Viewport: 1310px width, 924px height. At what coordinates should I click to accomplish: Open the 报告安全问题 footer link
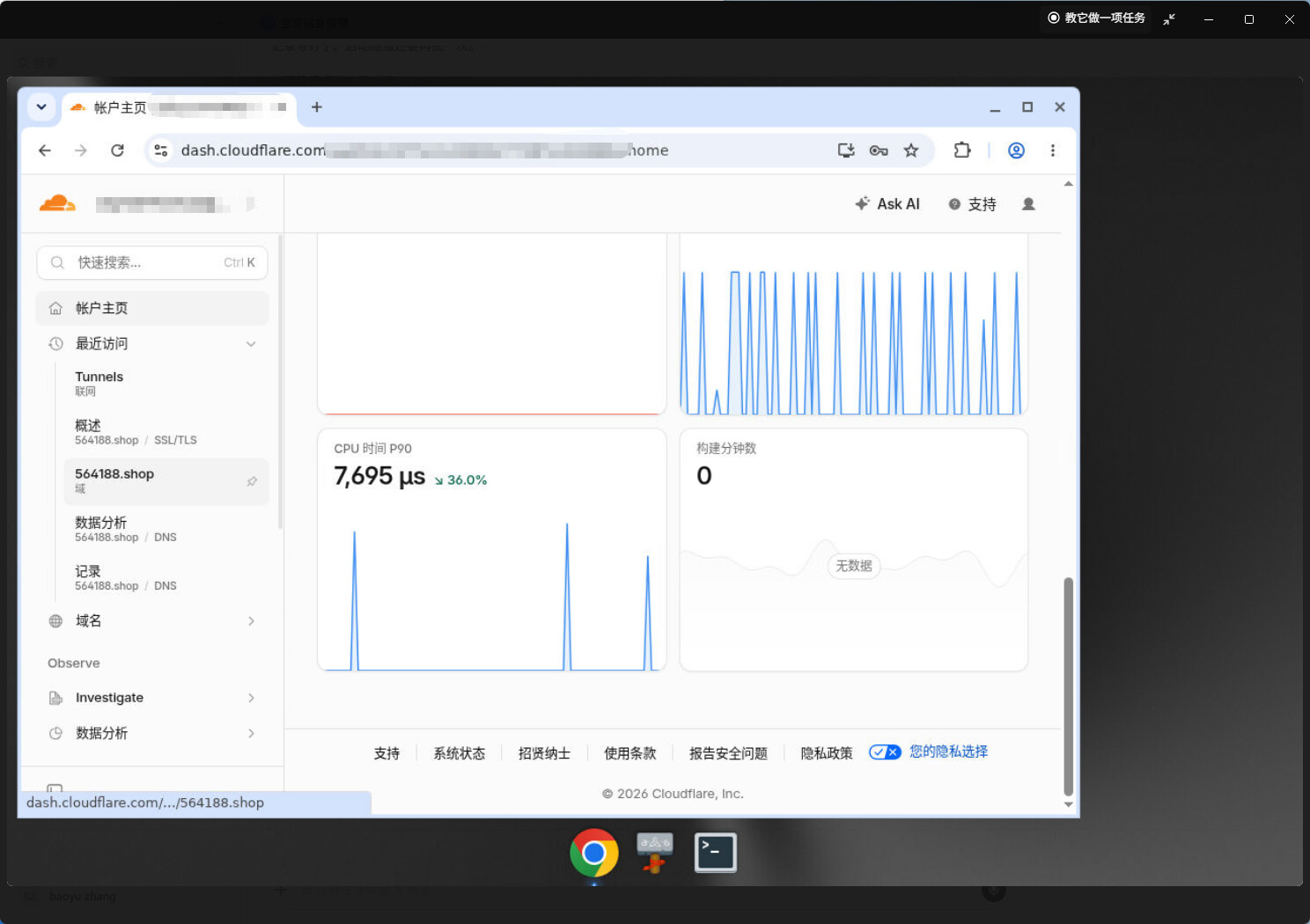tap(728, 753)
